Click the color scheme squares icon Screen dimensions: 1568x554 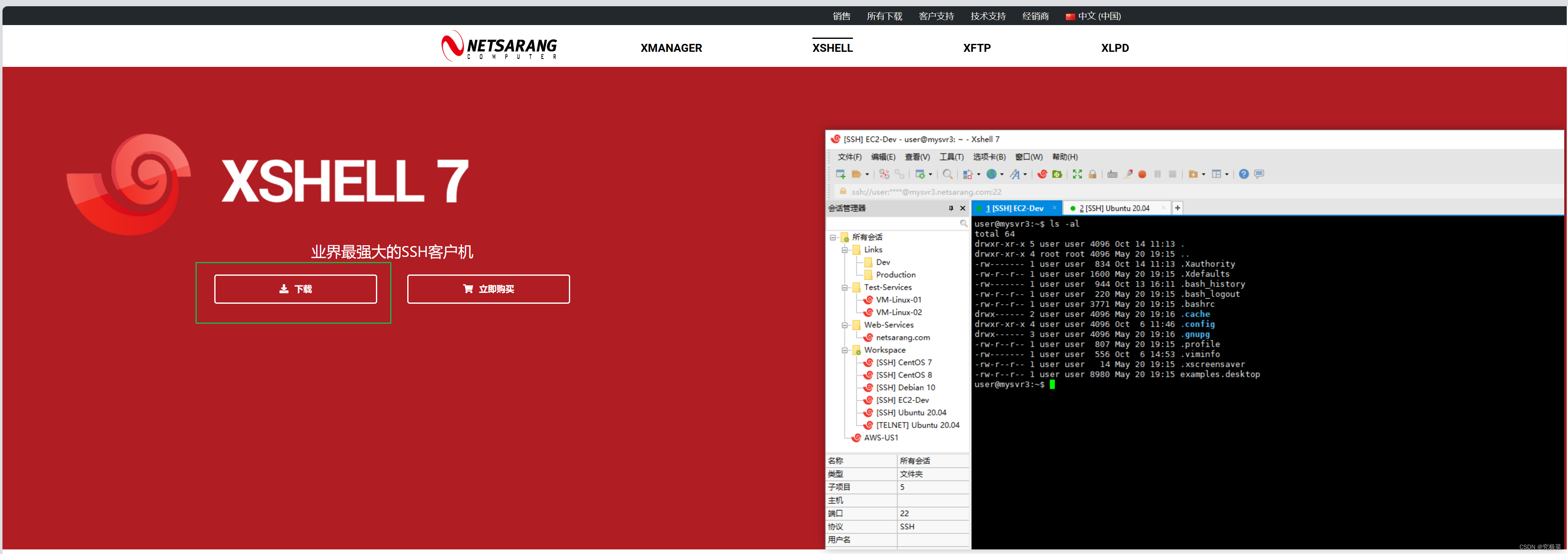[x=967, y=174]
